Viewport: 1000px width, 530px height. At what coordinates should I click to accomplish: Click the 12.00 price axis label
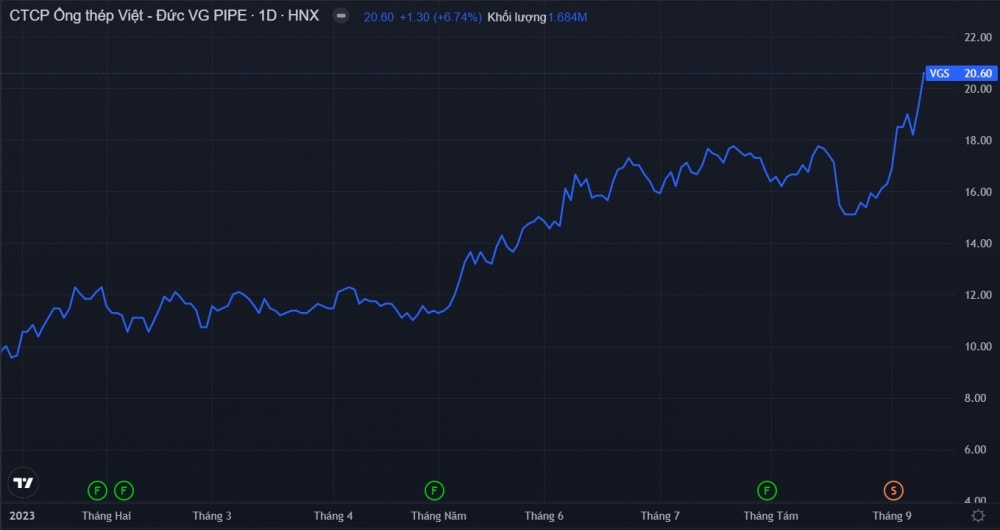click(978, 295)
